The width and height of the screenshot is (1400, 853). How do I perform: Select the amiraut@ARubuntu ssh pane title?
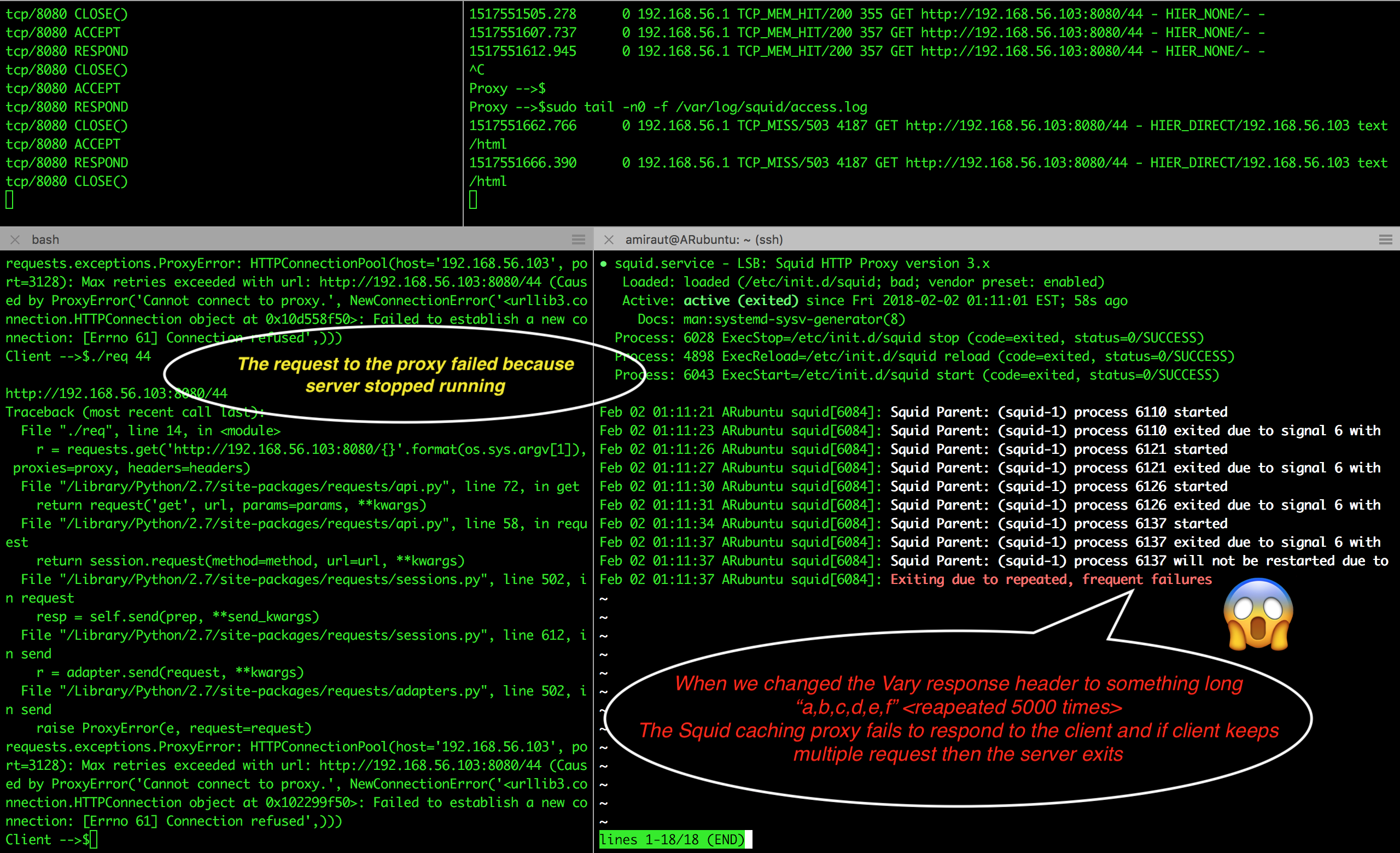tap(703, 239)
